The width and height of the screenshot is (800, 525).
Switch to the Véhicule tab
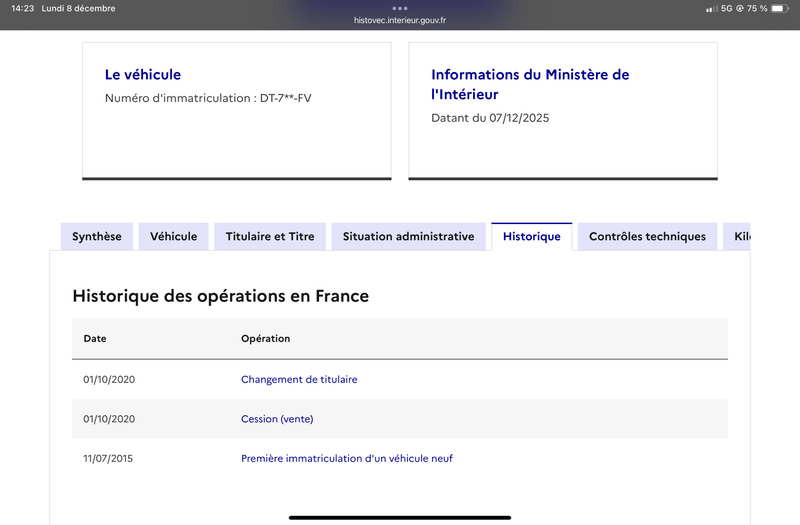coord(174,237)
